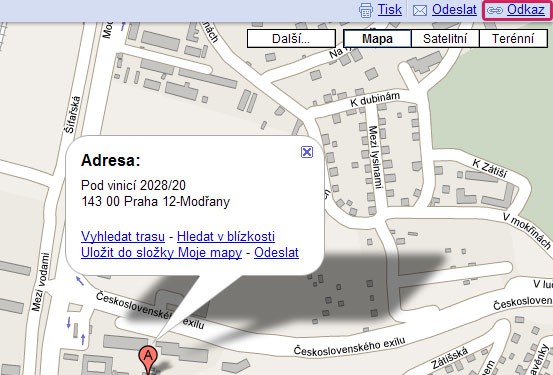The height and width of the screenshot is (375, 553).
Task: Open the Další… map options dropdown
Action: click(291, 38)
